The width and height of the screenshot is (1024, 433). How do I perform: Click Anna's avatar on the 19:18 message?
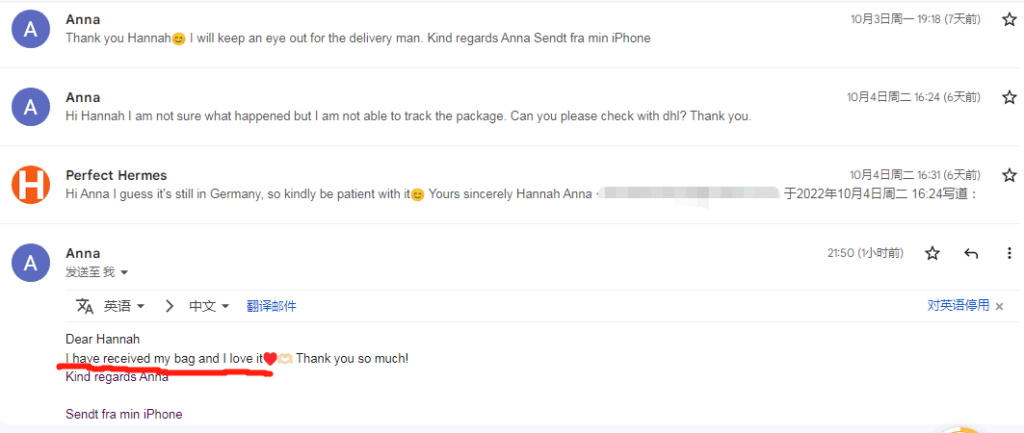tap(31, 29)
